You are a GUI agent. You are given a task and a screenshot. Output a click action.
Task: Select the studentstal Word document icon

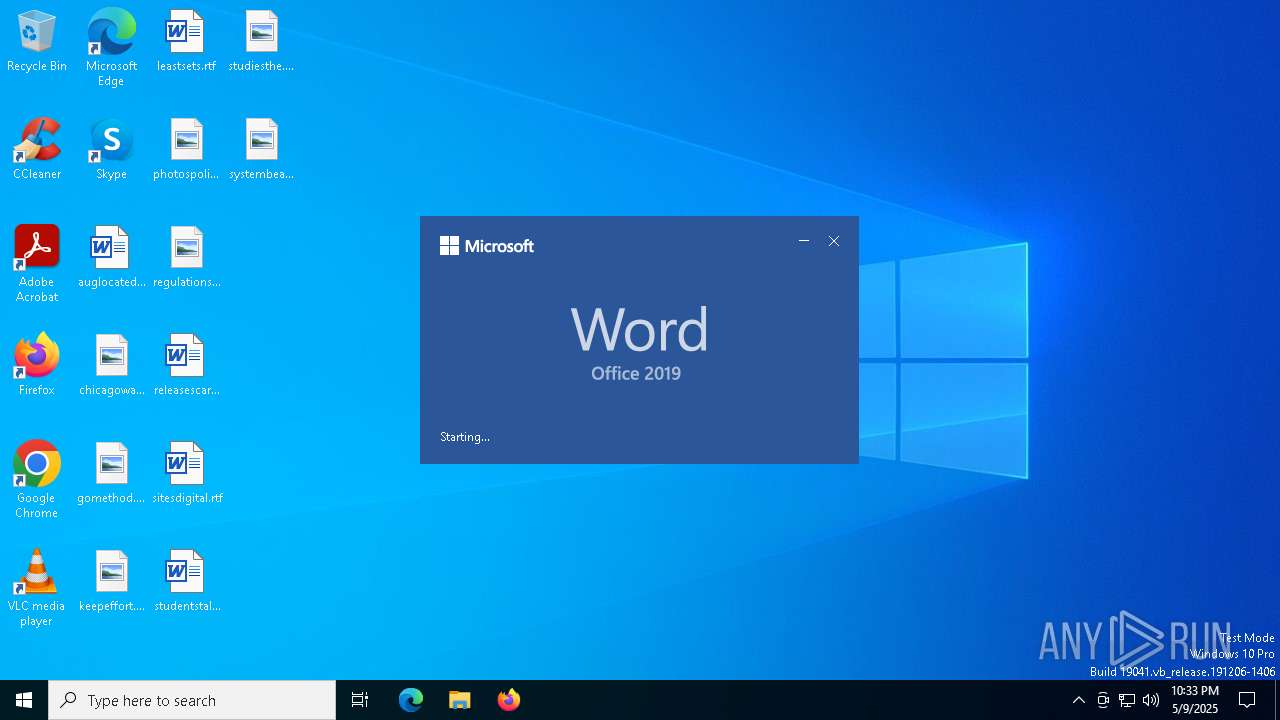tap(186, 582)
